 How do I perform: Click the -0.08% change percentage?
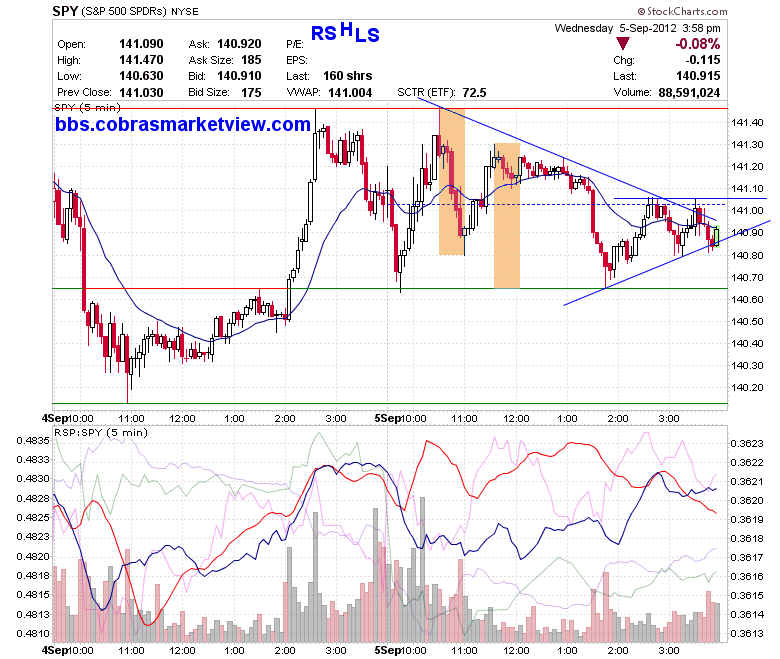(x=697, y=44)
